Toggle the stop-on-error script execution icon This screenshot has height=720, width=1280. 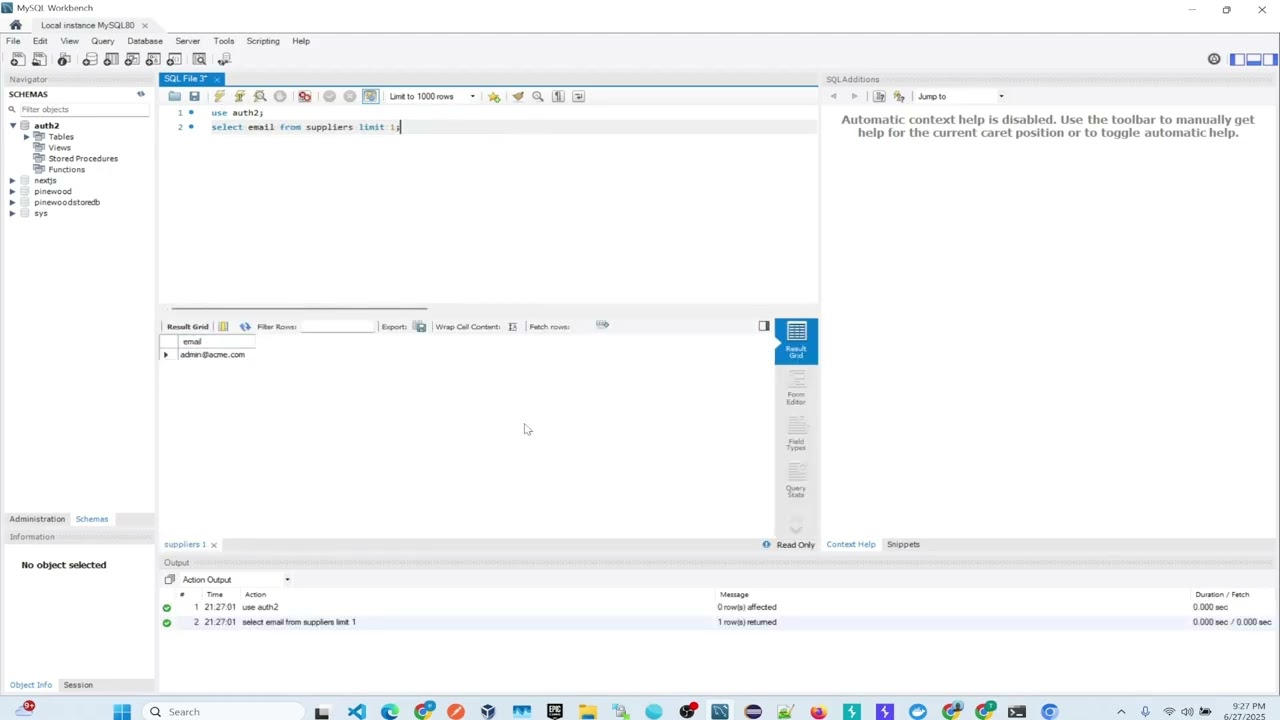(x=304, y=96)
